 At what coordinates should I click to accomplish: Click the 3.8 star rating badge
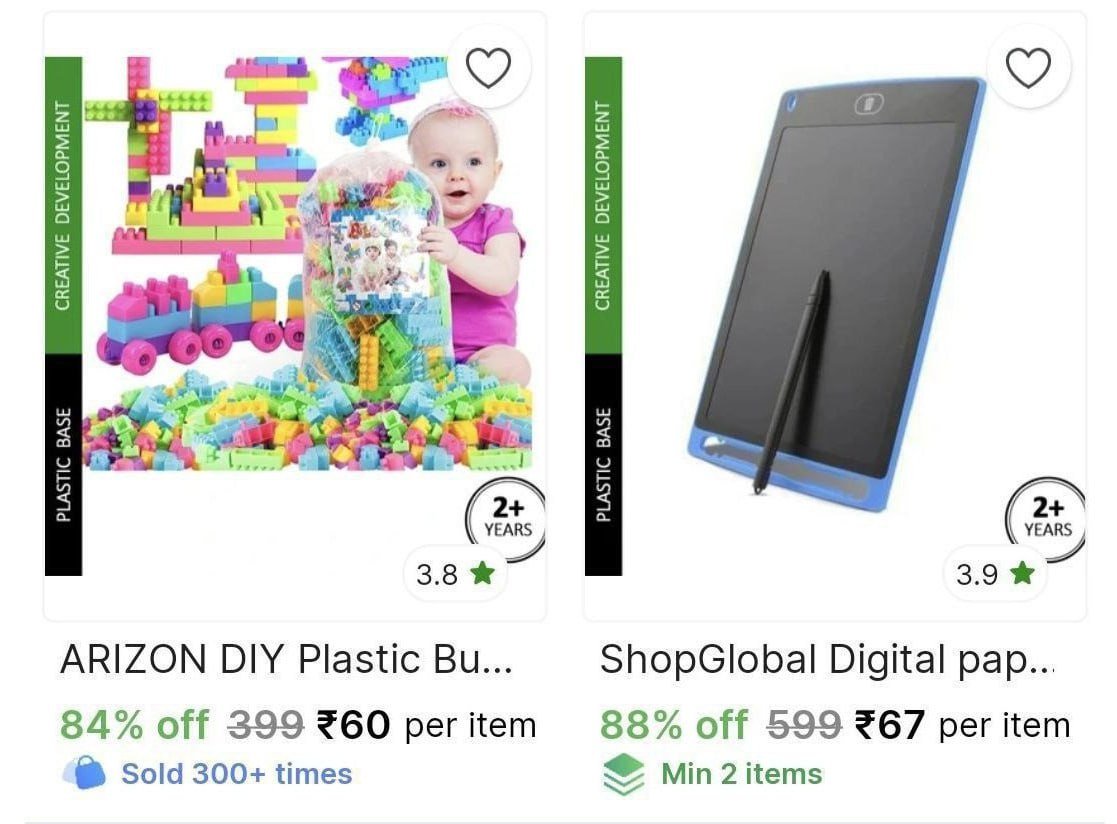tap(455, 574)
